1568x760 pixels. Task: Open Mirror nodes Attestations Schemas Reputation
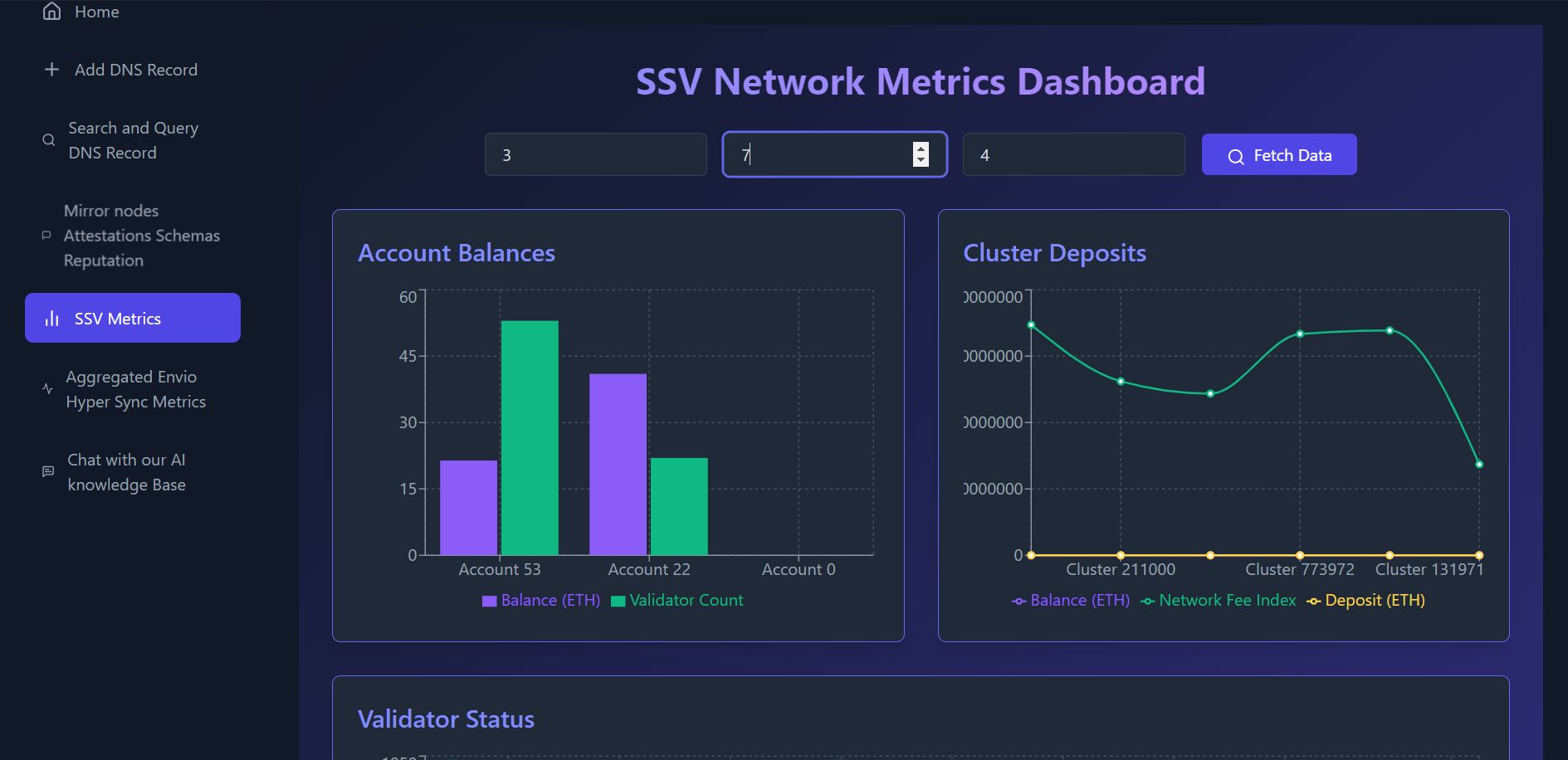click(x=133, y=236)
